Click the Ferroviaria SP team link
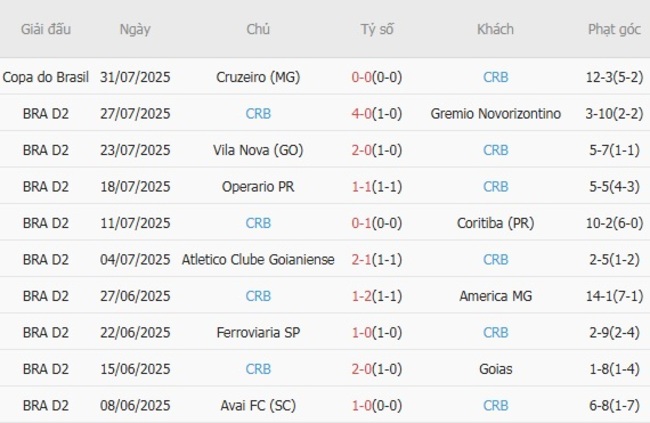The height and width of the screenshot is (423, 650). pos(258,332)
